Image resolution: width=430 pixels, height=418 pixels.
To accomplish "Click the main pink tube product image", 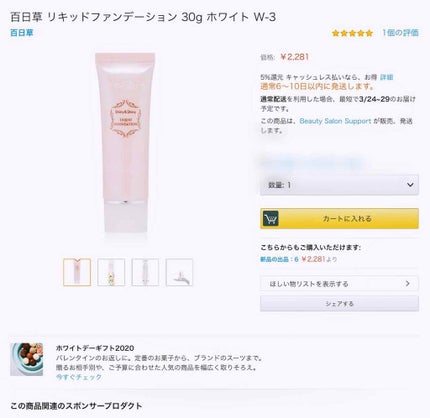I will (x=125, y=143).
